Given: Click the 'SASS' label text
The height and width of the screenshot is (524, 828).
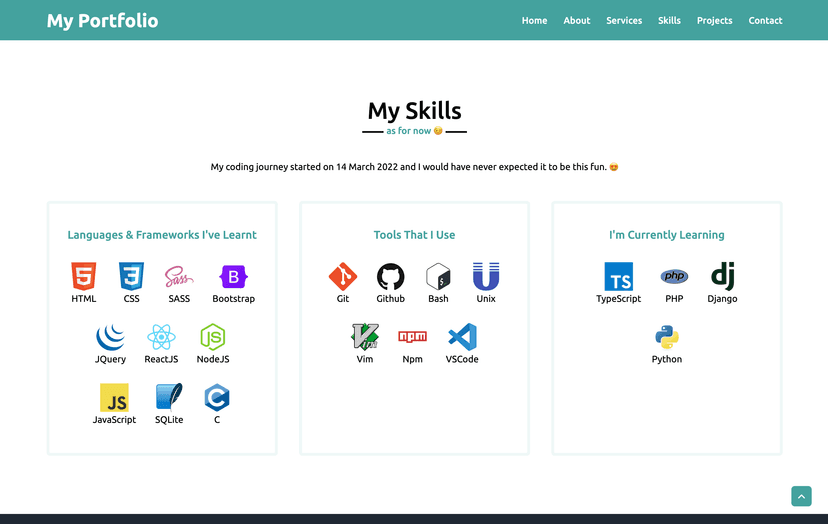Looking at the screenshot, I should click(x=179, y=298).
